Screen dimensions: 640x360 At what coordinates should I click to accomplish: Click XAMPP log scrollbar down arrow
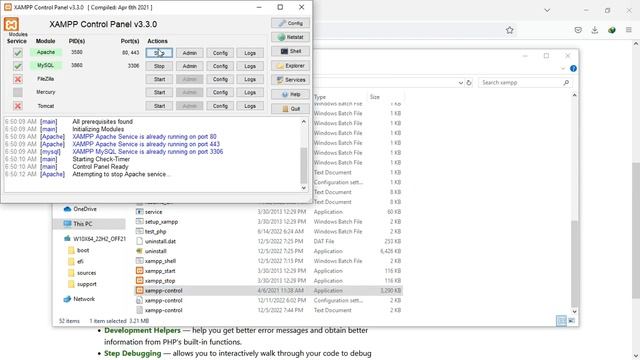304,188
